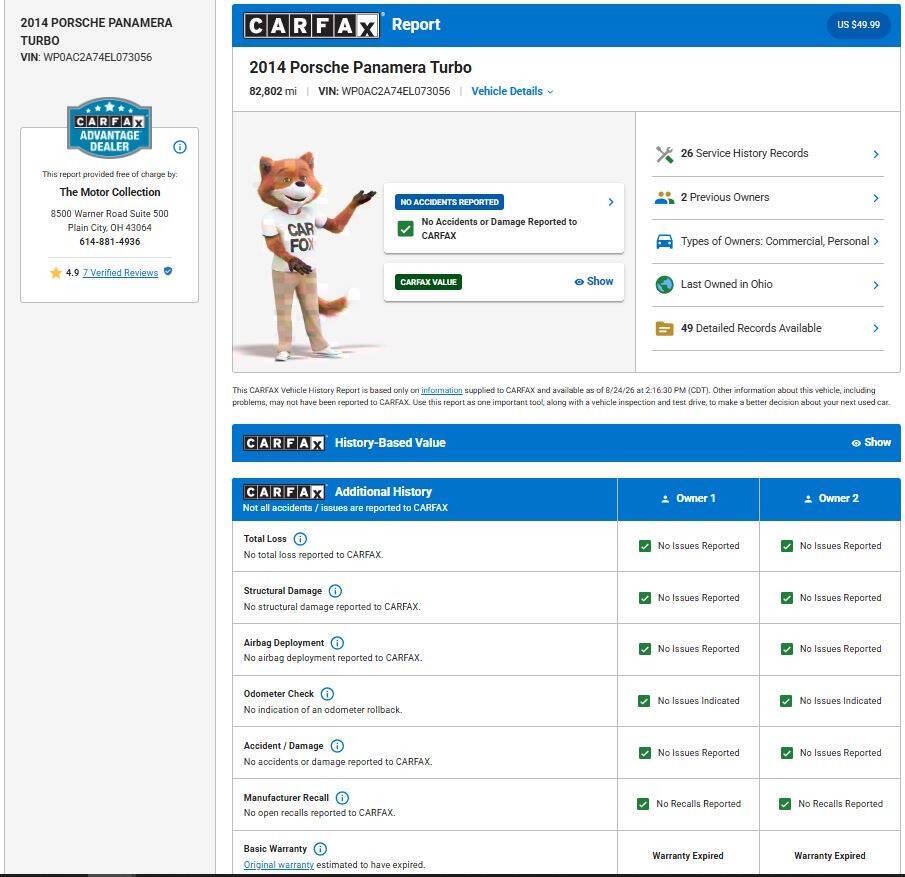905x877 pixels.
Task: Click the green checkmark for No Accidents Reported
Action: [x=405, y=229]
